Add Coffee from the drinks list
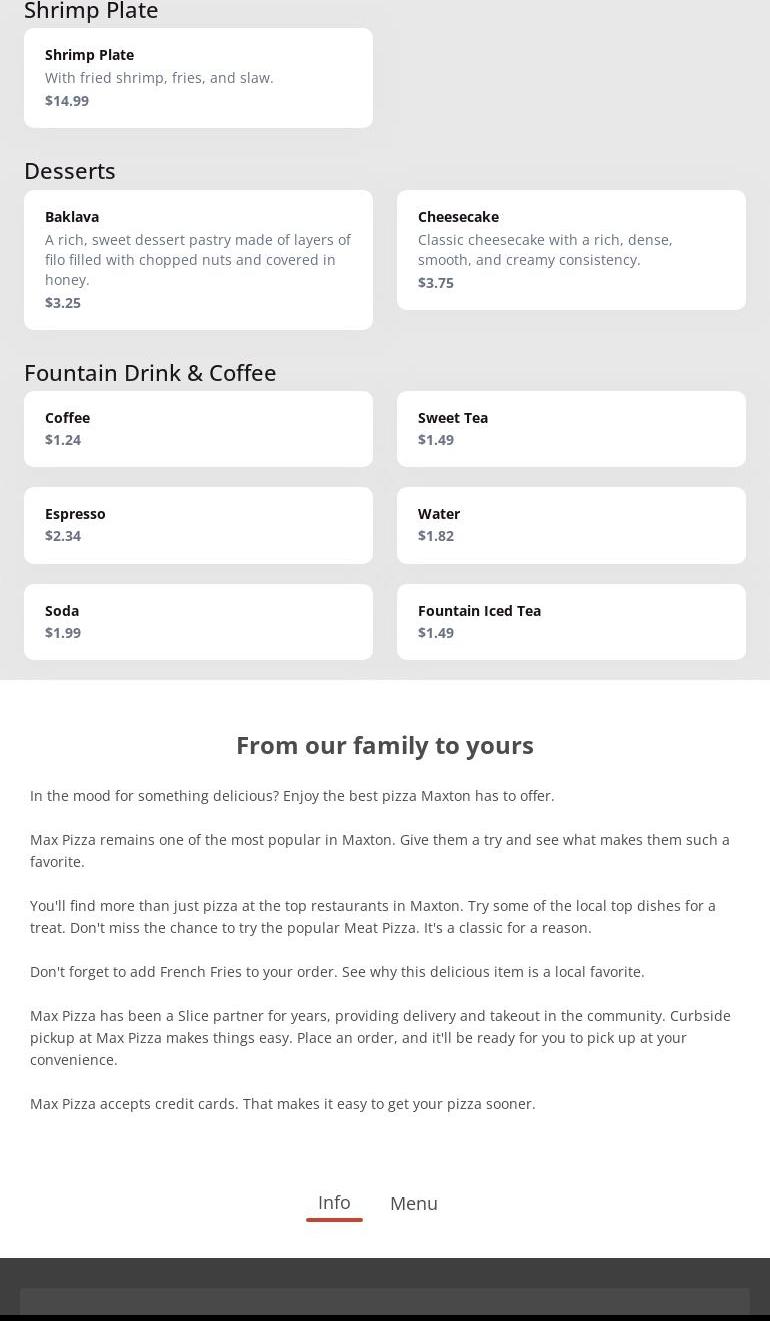This screenshot has height=1321, width=770. click(x=198, y=428)
